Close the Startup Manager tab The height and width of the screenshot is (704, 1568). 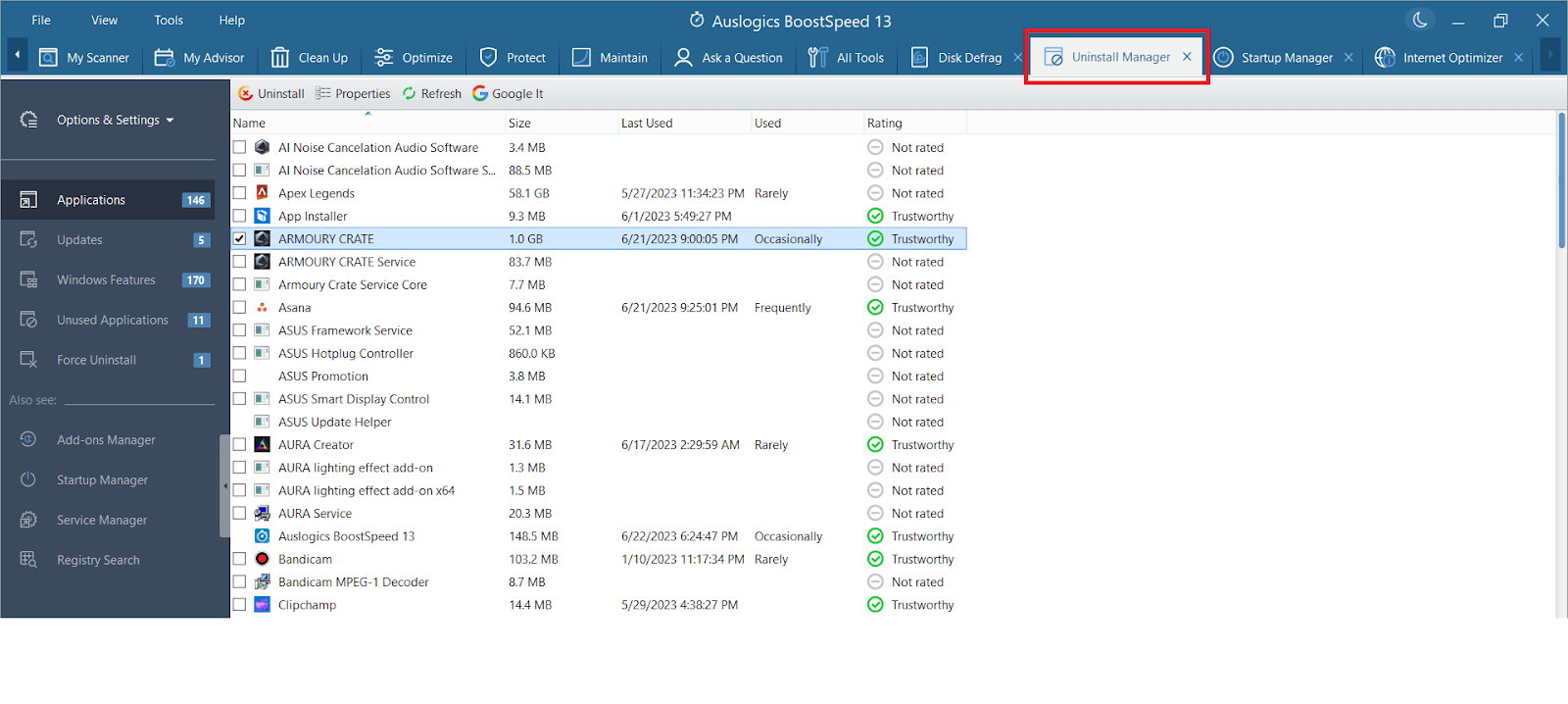pos(1348,58)
